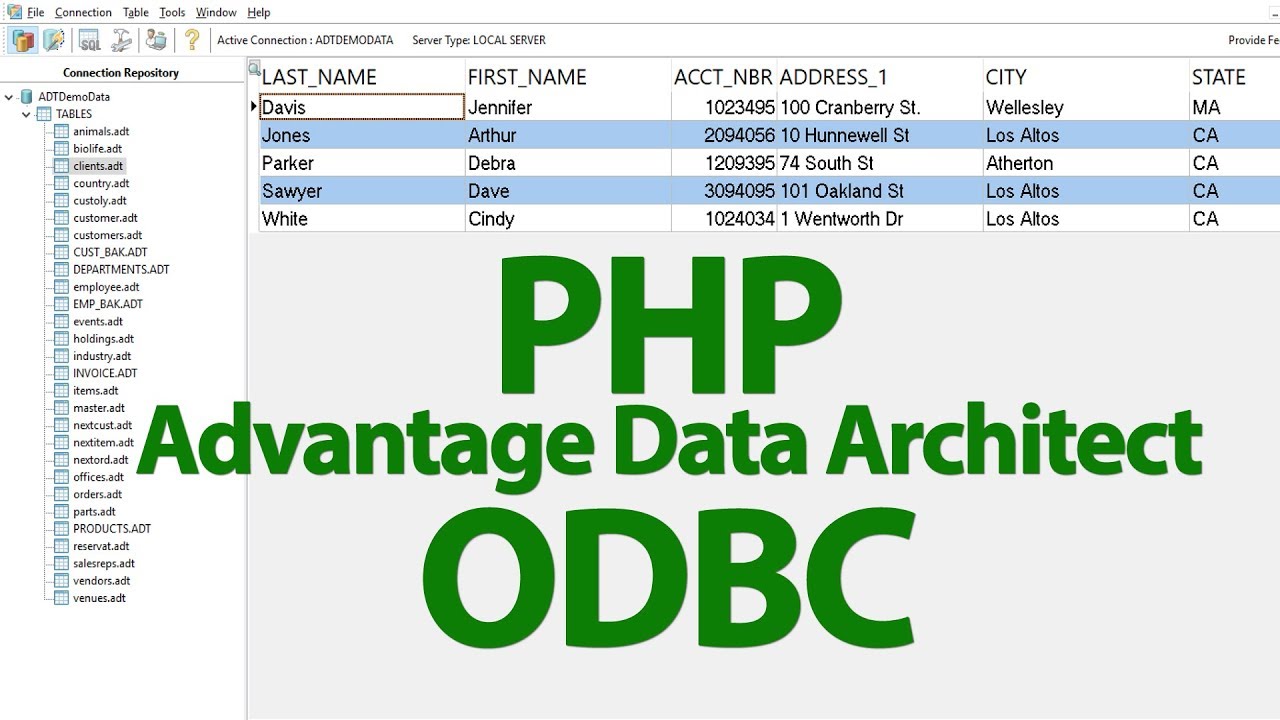Viewport: 1280px width, 720px height.
Task: Click the table icon beside country.adt
Action: (62, 183)
